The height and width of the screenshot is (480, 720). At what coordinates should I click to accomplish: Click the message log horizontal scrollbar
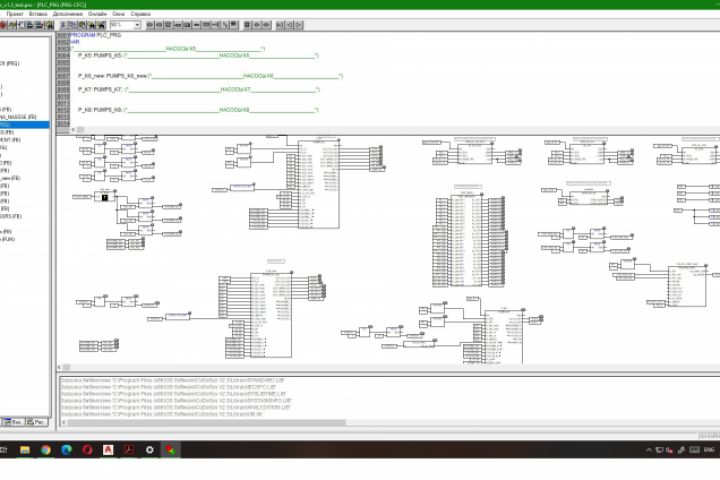coord(207,423)
